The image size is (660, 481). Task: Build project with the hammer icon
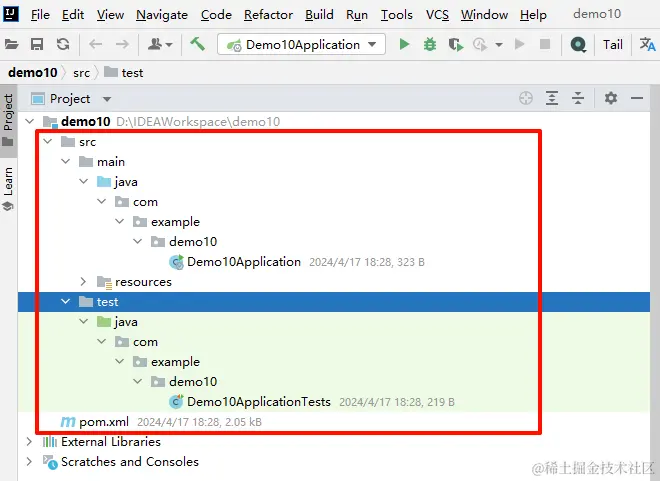pyautogui.click(x=197, y=44)
